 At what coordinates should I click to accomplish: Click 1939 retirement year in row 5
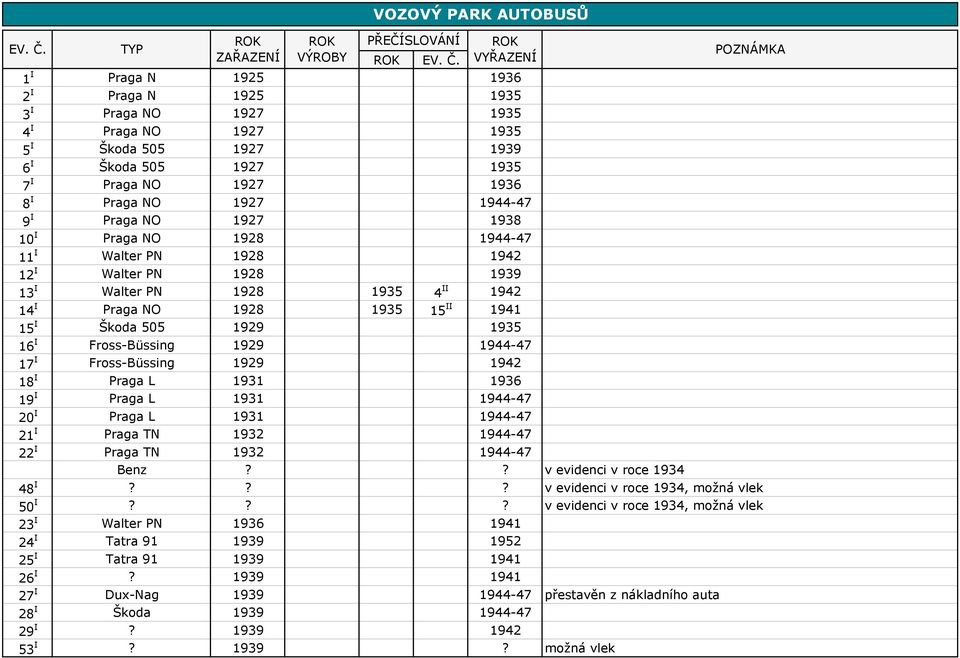[x=505, y=149]
